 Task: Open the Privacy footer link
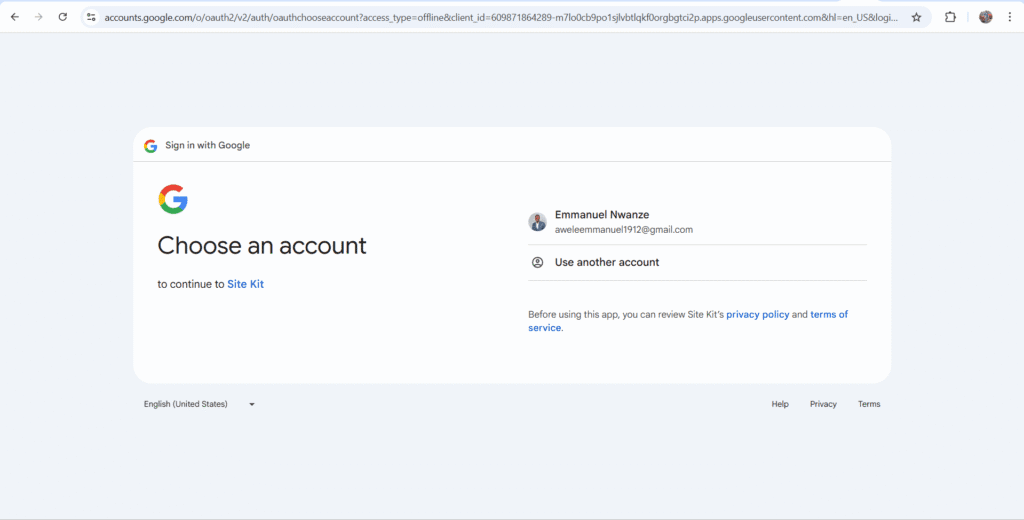(x=823, y=404)
